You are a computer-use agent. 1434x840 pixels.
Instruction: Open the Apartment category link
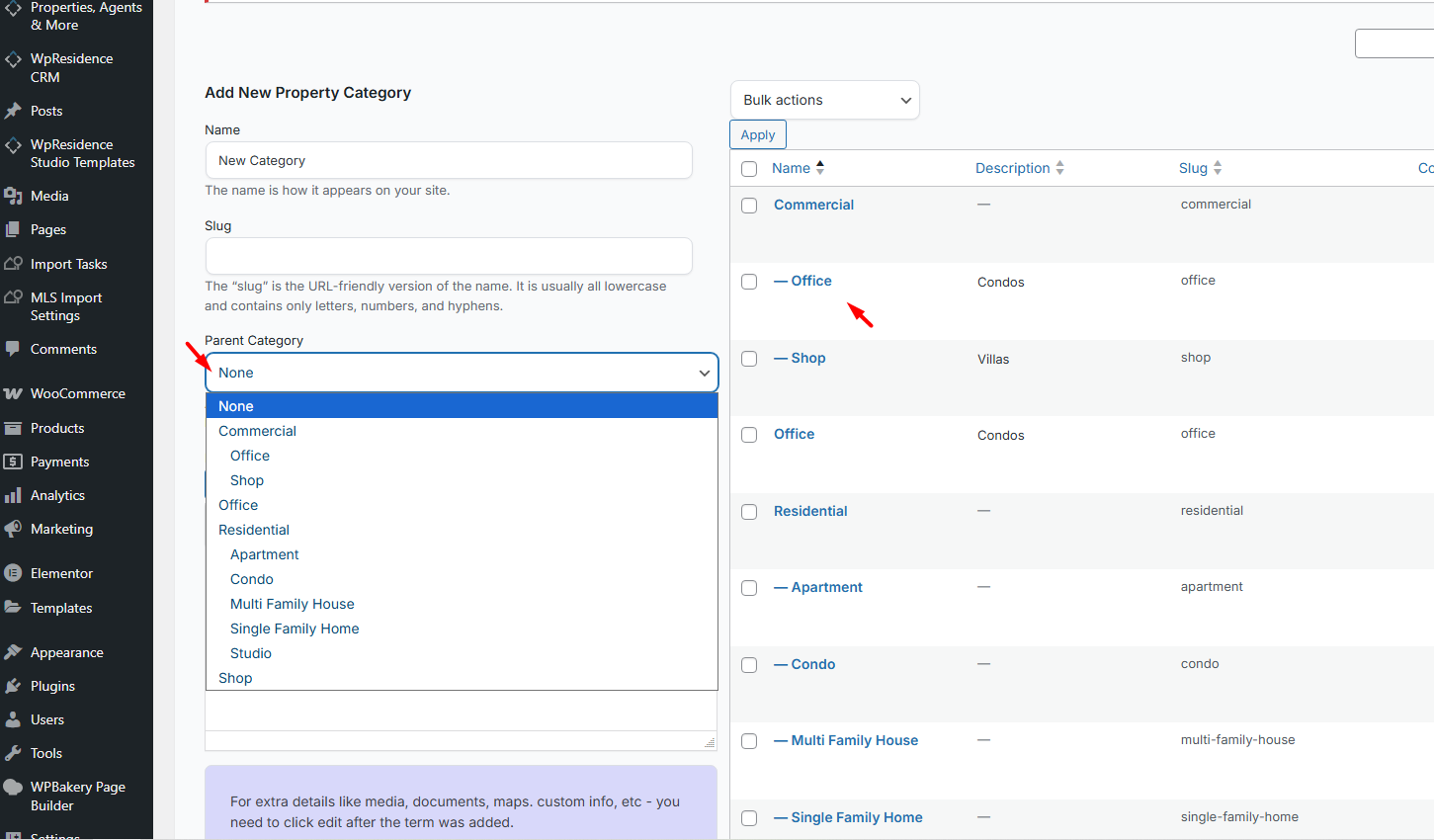point(826,587)
